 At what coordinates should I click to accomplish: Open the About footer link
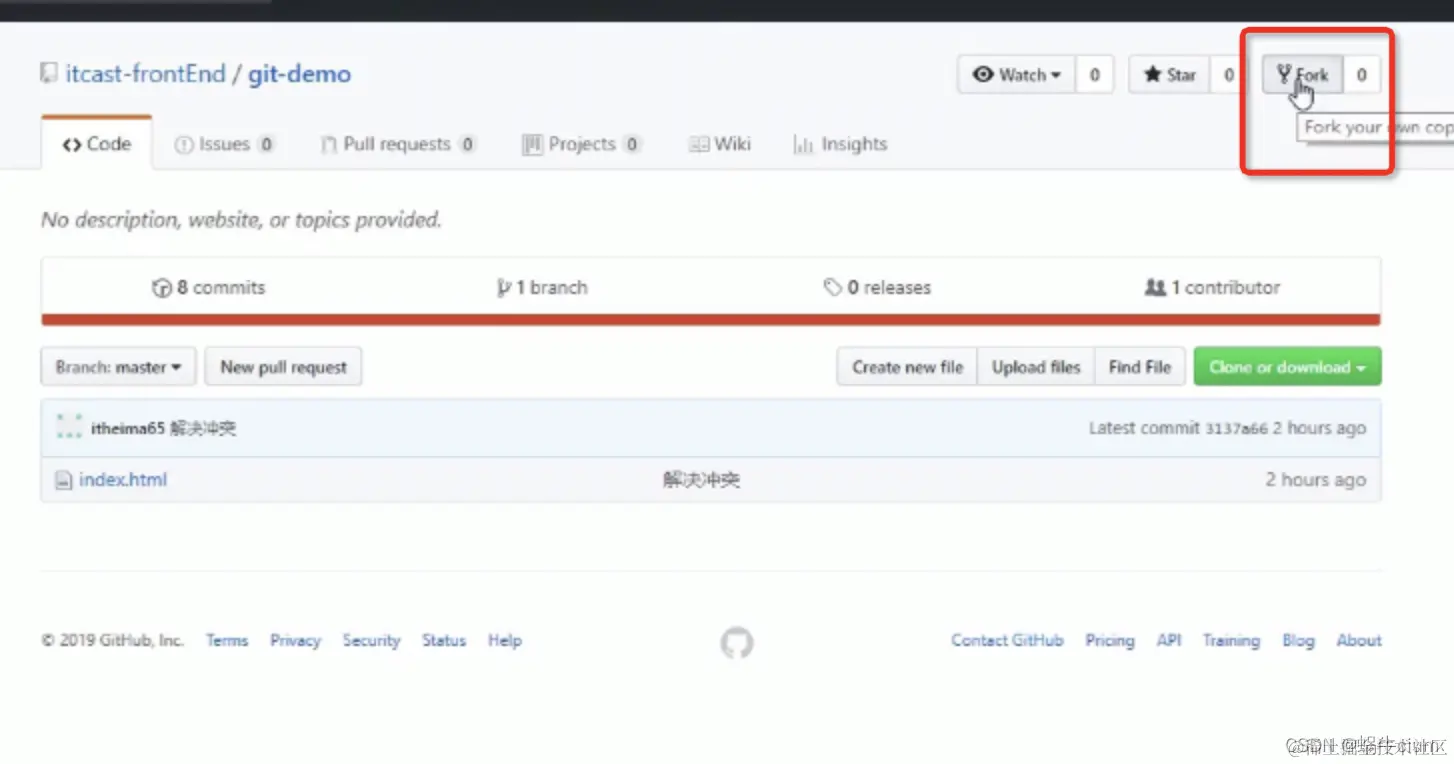tap(1359, 641)
